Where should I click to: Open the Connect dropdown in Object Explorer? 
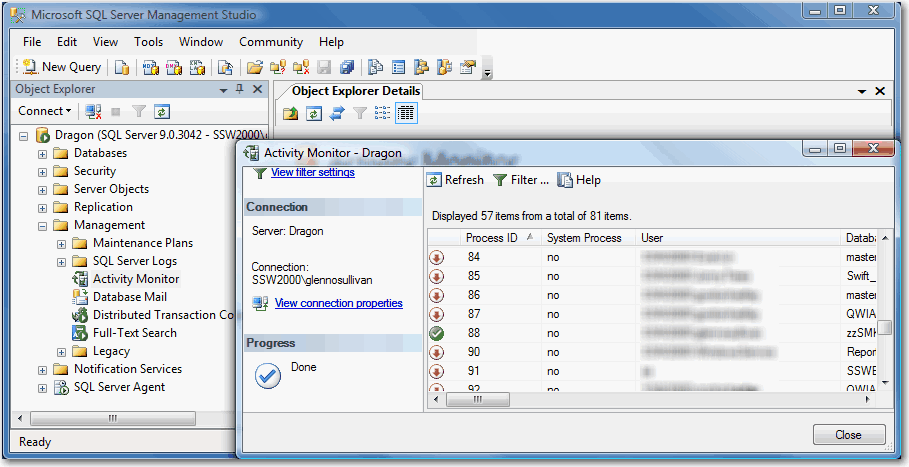(x=45, y=111)
